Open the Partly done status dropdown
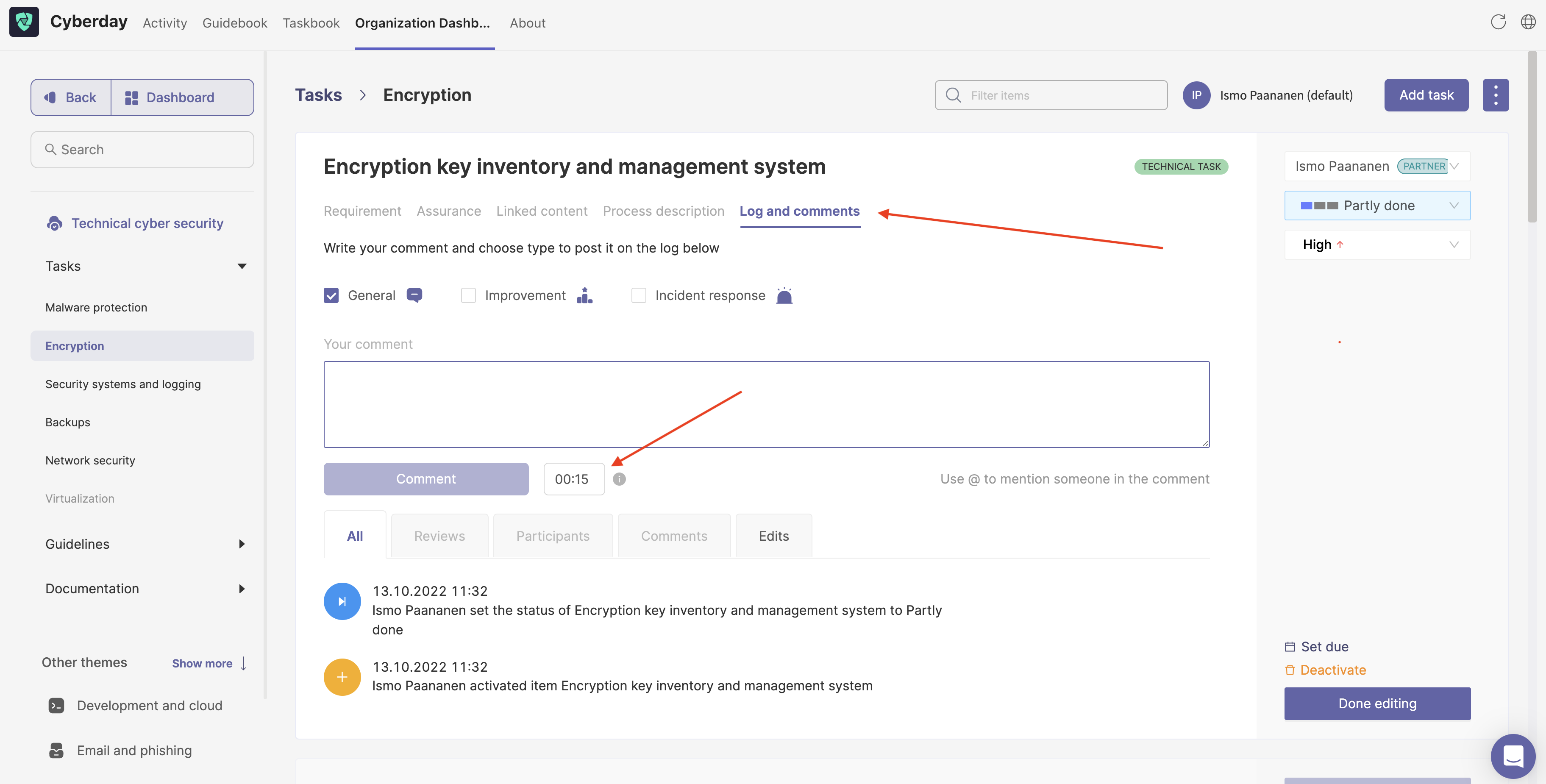Screen dimensions: 1546x784 click(x=1377, y=205)
